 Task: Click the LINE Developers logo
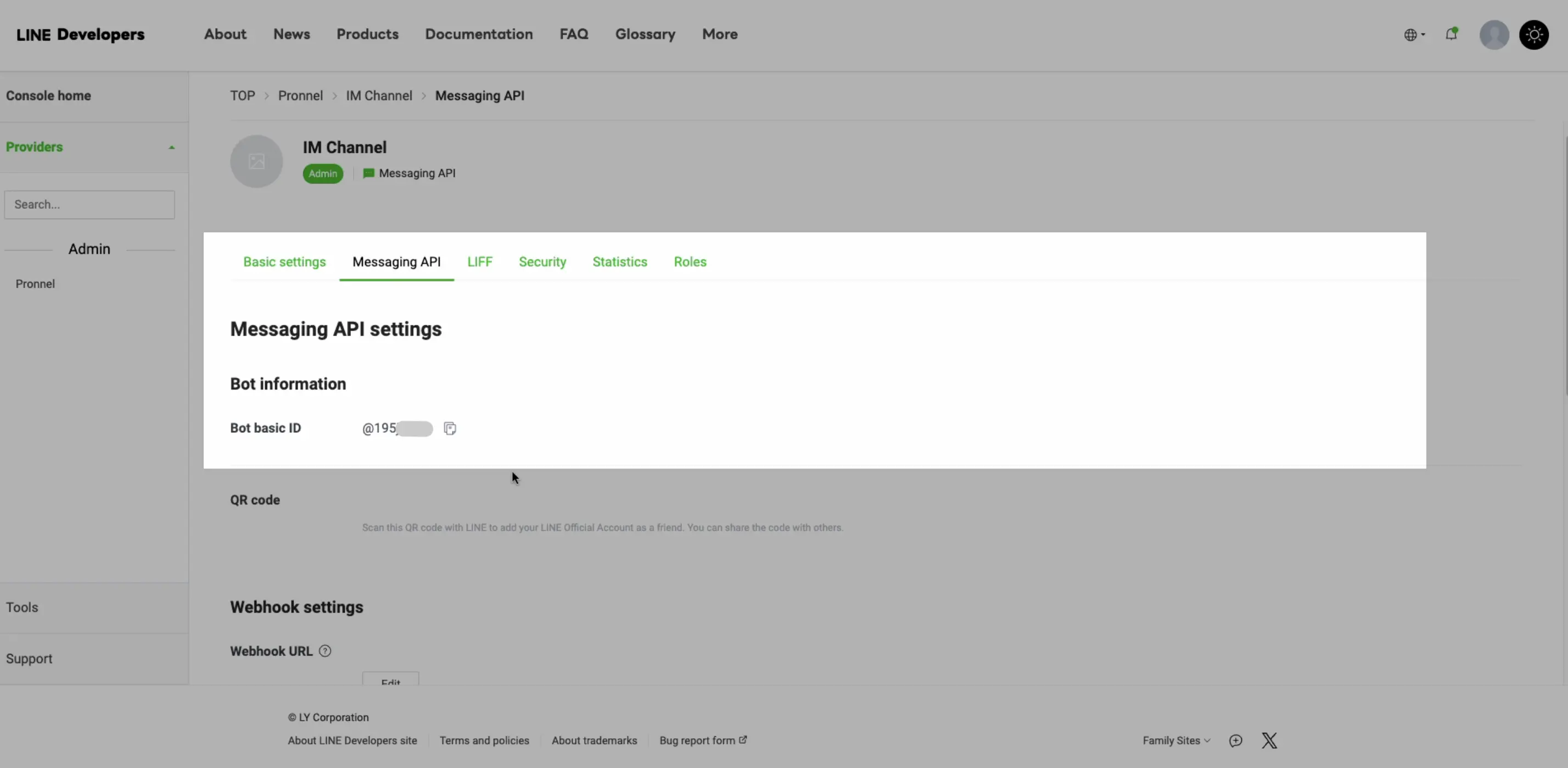coord(80,35)
